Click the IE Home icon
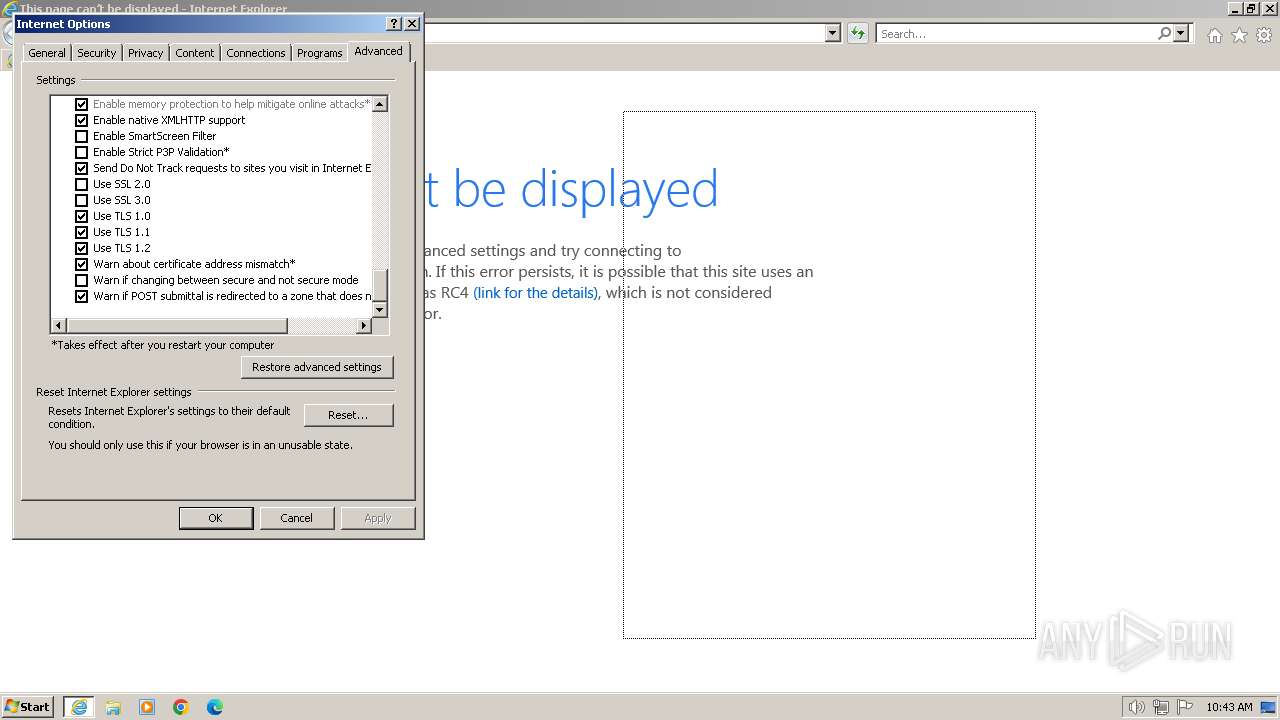The image size is (1280, 720). click(1214, 35)
